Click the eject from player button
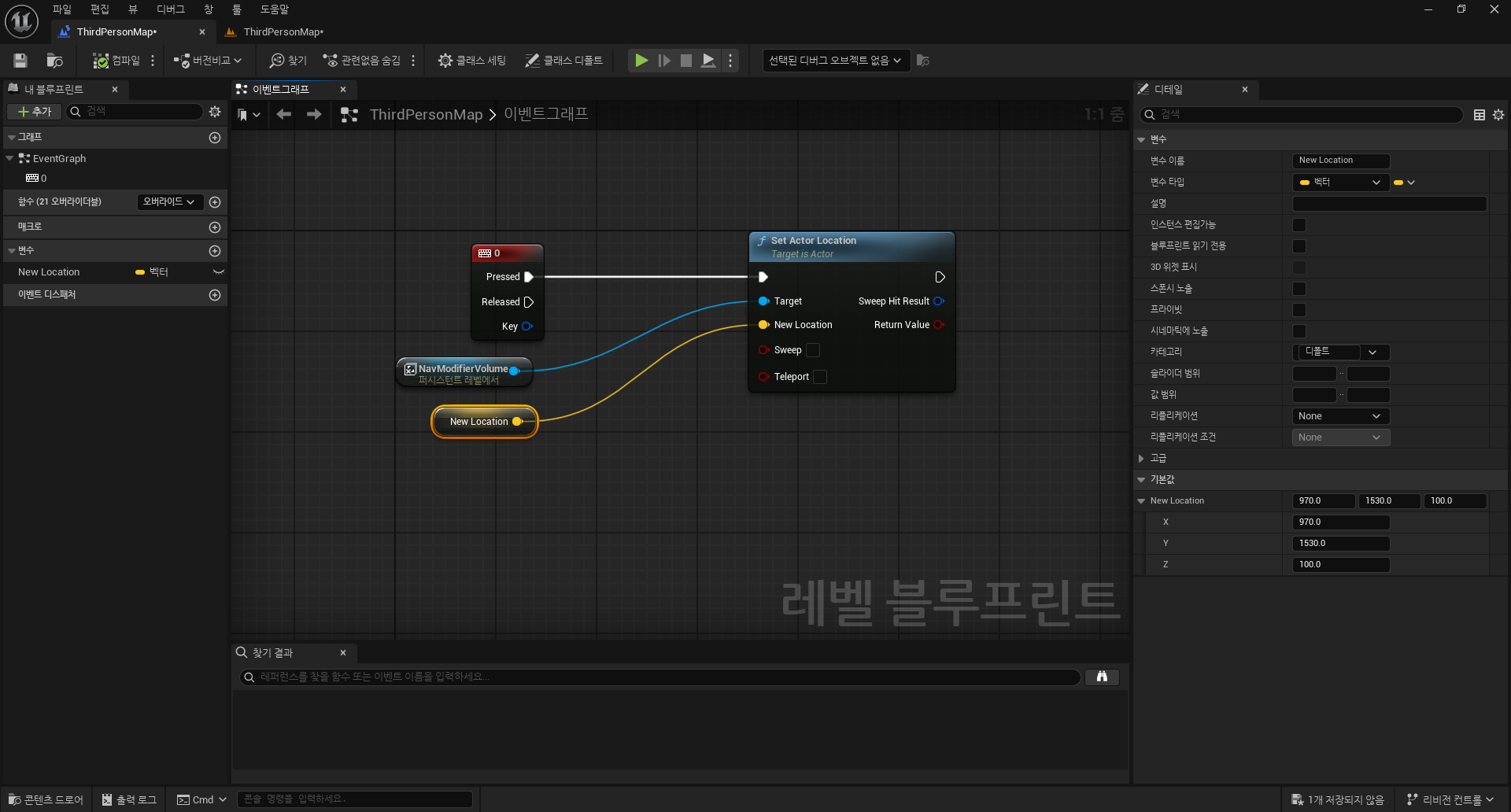The width and height of the screenshot is (1511, 812). pos(708,61)
